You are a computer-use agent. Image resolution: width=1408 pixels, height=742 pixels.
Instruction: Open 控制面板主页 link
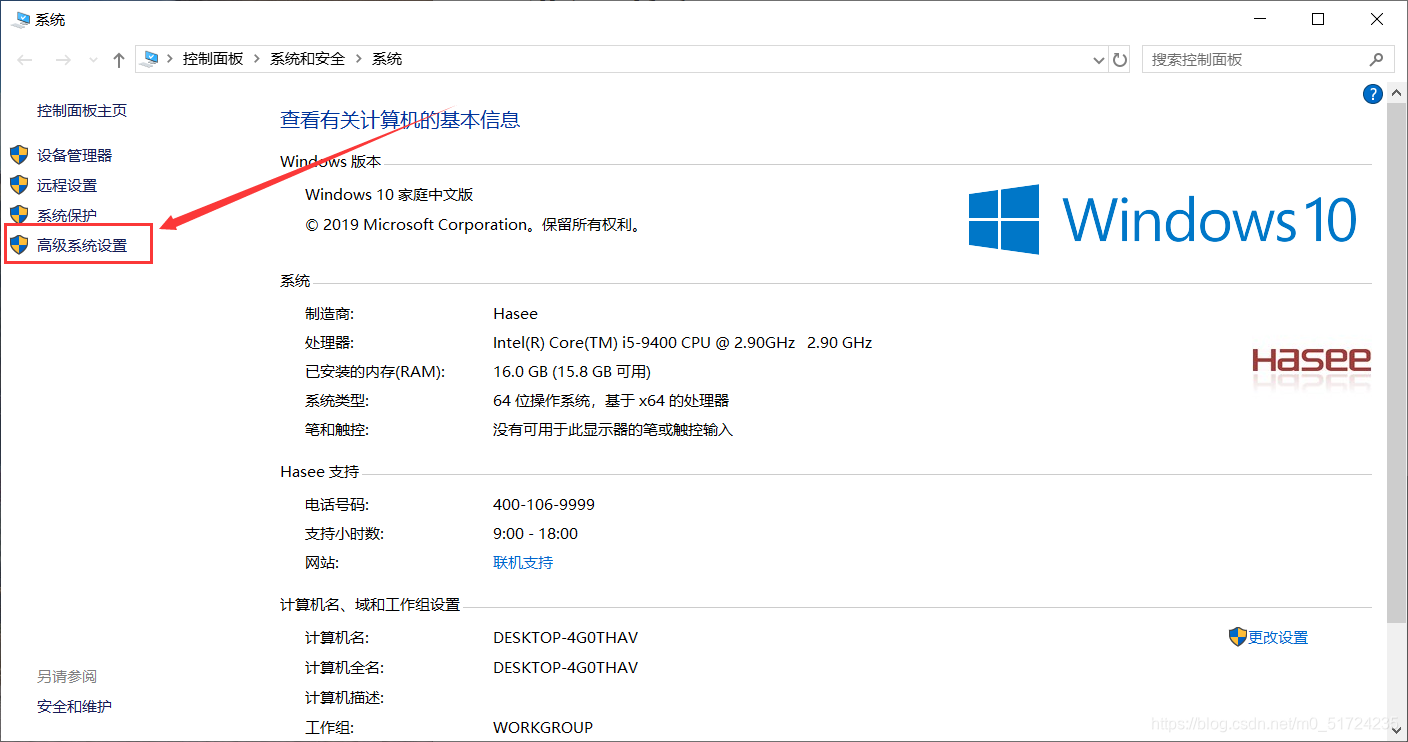pyautogui.click(x=82, y=111)
